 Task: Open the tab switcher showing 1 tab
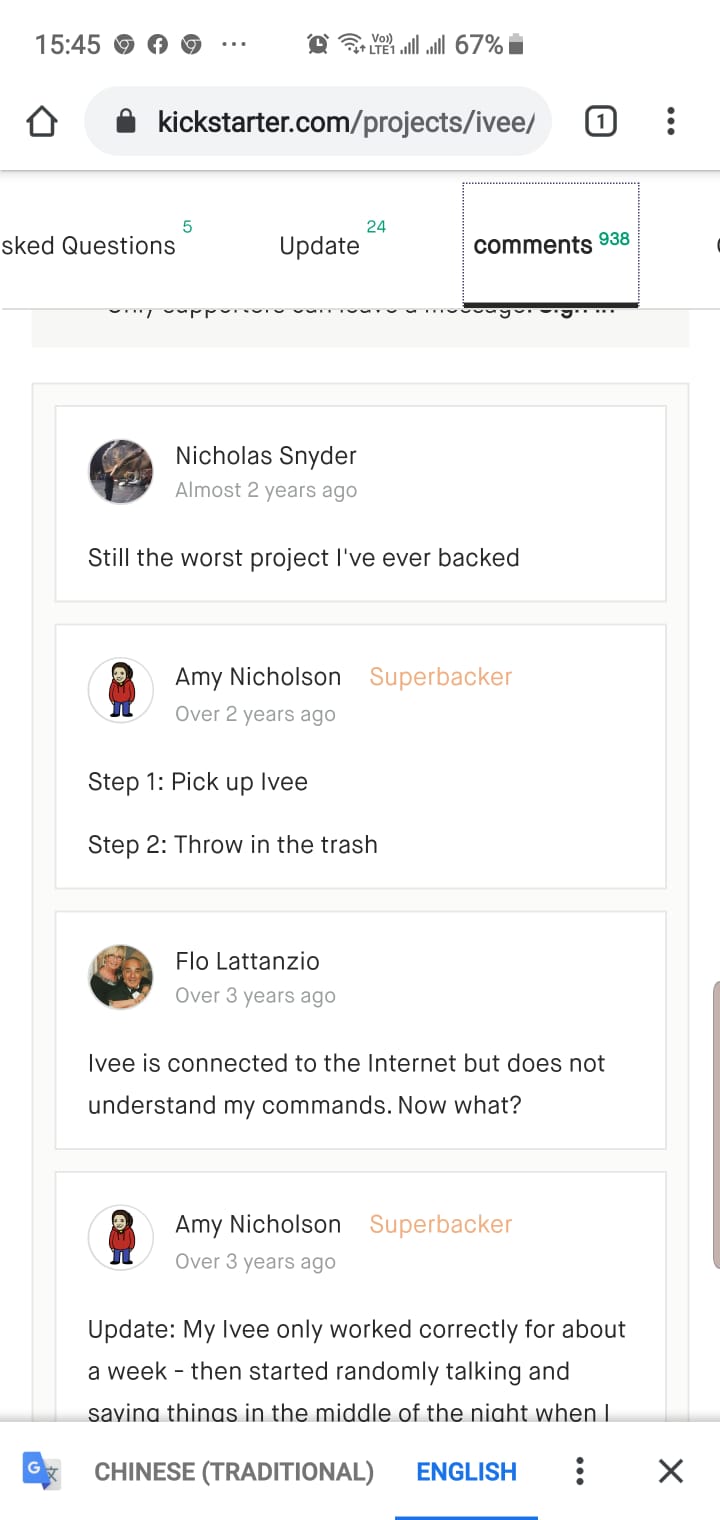[x=600, y=122]
